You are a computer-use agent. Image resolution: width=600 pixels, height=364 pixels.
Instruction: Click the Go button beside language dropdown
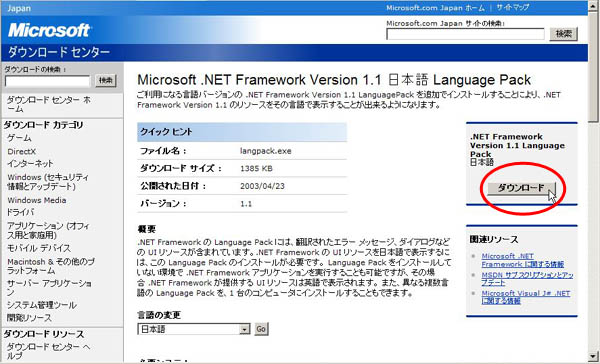(x=261, y=329)
